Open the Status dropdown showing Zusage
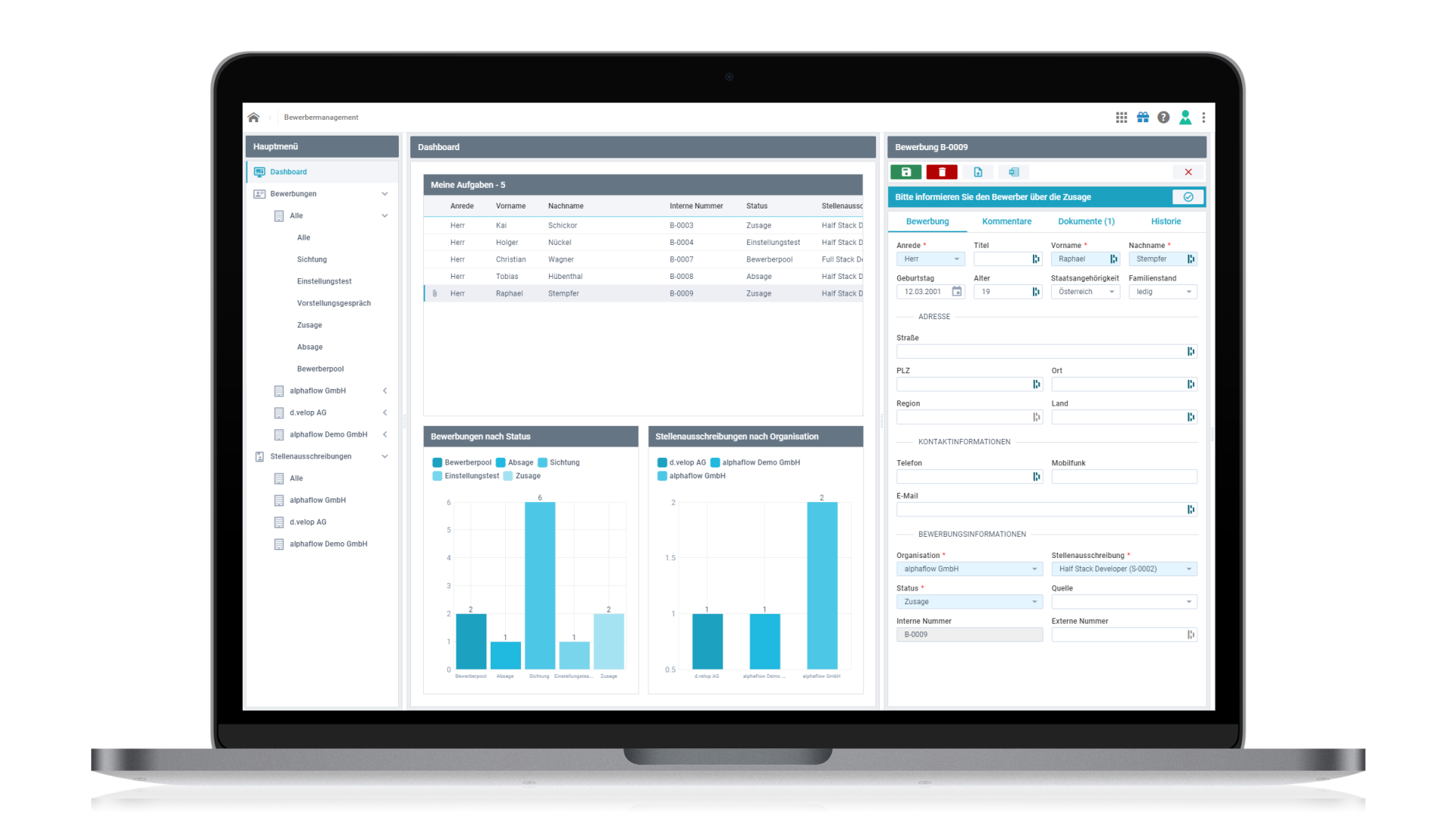Image resolution: width=1456 pixels, height=837 pixels. click(1036, 601)
